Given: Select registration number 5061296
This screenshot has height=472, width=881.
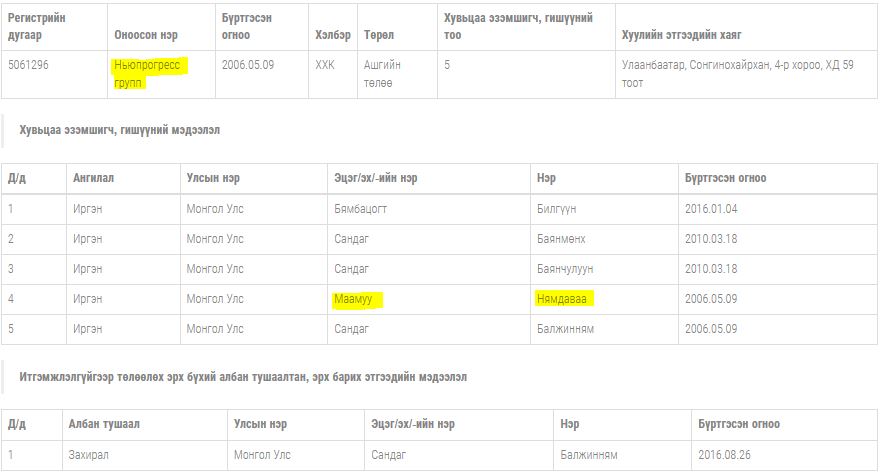Looking at the screenshot, I should 29,65.
